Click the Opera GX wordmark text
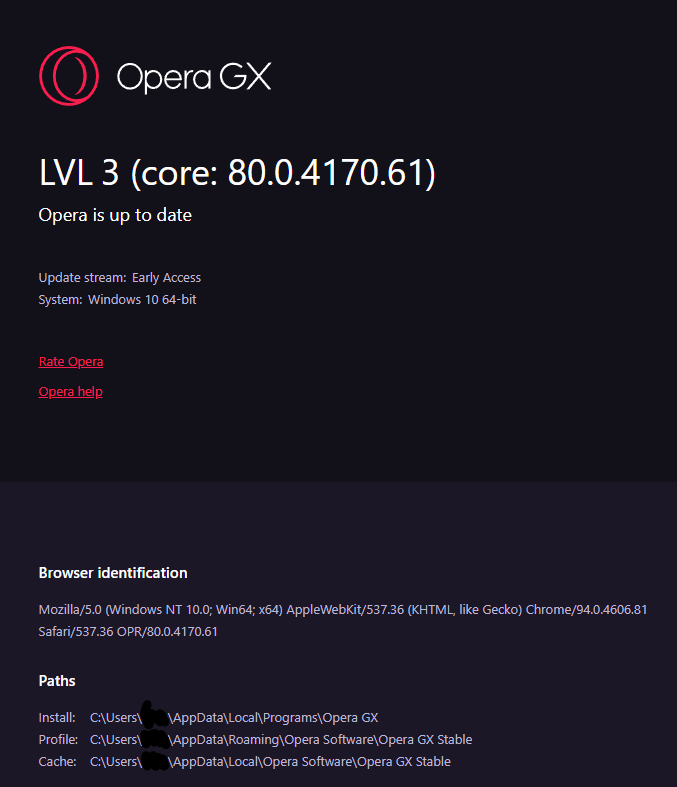677x787 pixels. (194, 77)
